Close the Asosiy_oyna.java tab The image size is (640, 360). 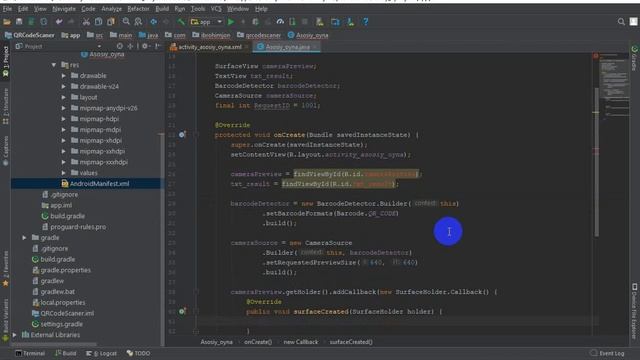click(x=315, y=47)
